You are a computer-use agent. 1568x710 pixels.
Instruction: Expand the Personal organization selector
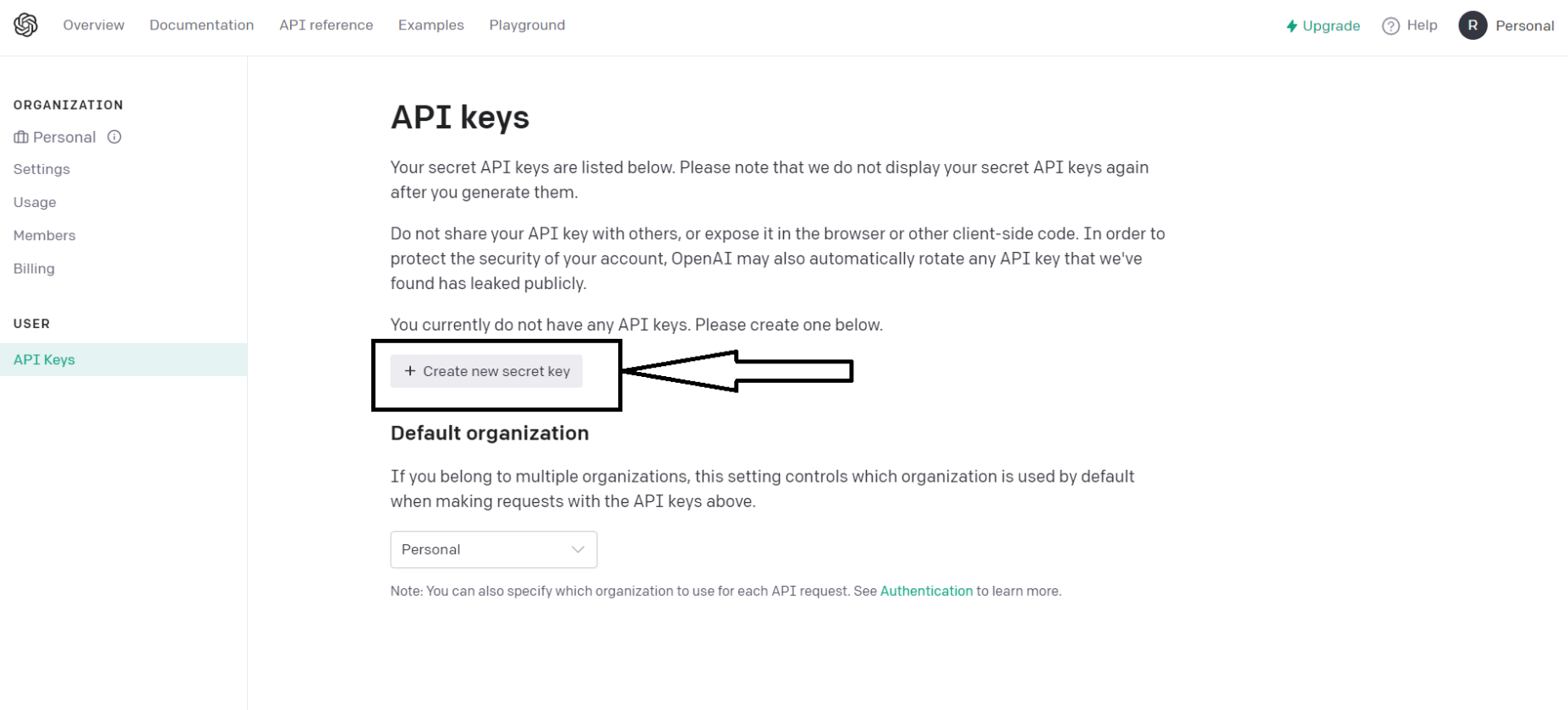(x=64, y=137)
